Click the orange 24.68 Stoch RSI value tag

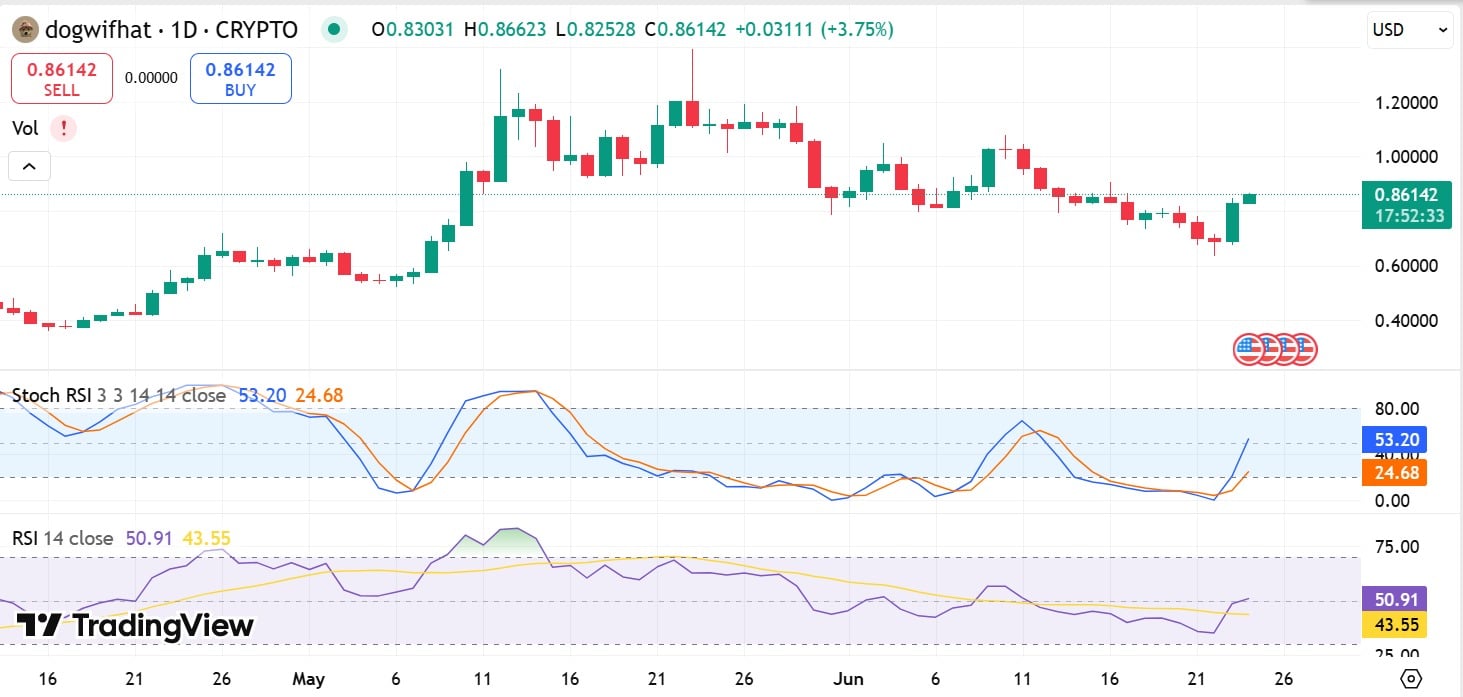pos(1394,472)
